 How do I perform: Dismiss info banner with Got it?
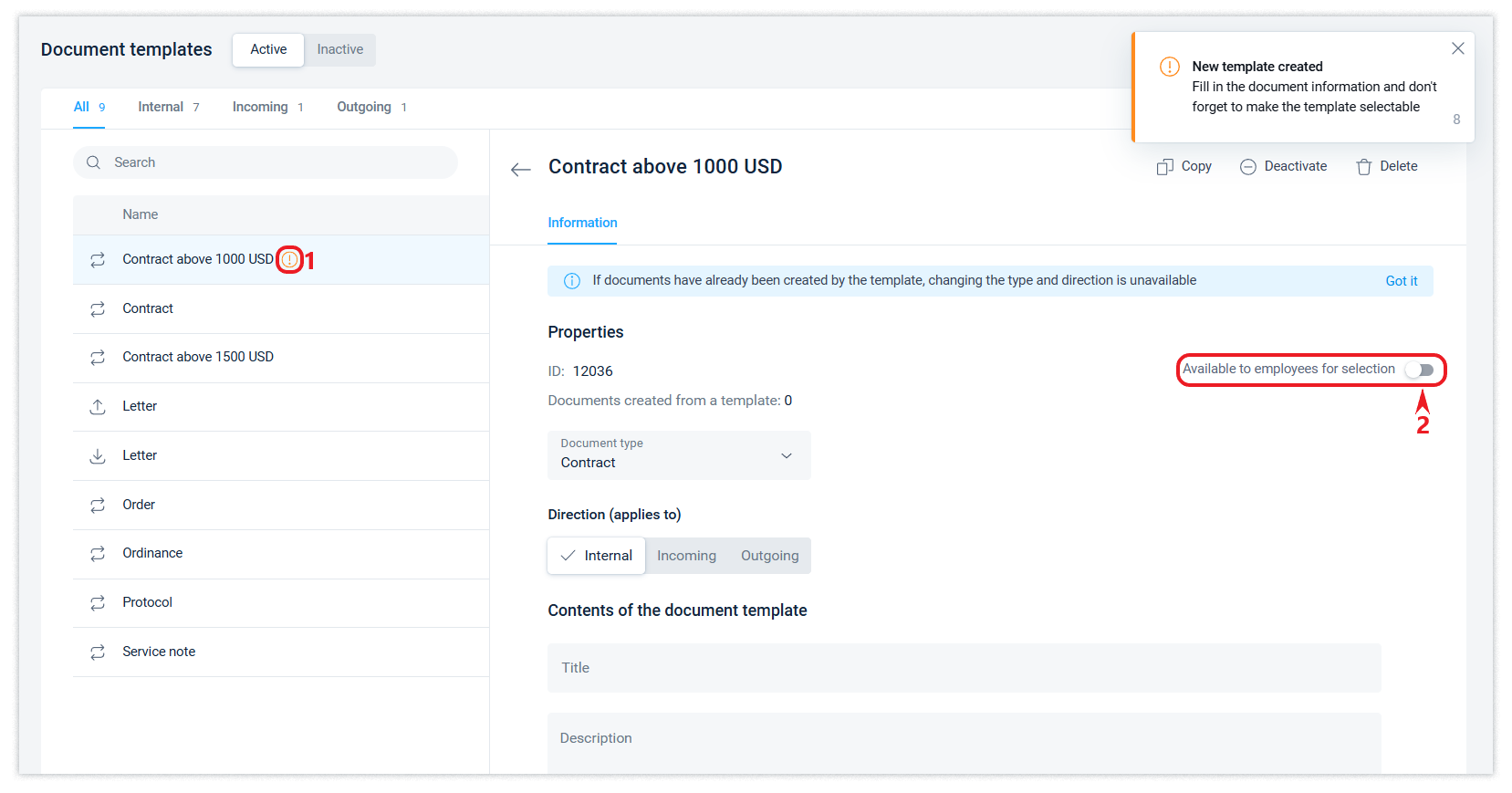pyautogui.click(x=1401, y=281)
